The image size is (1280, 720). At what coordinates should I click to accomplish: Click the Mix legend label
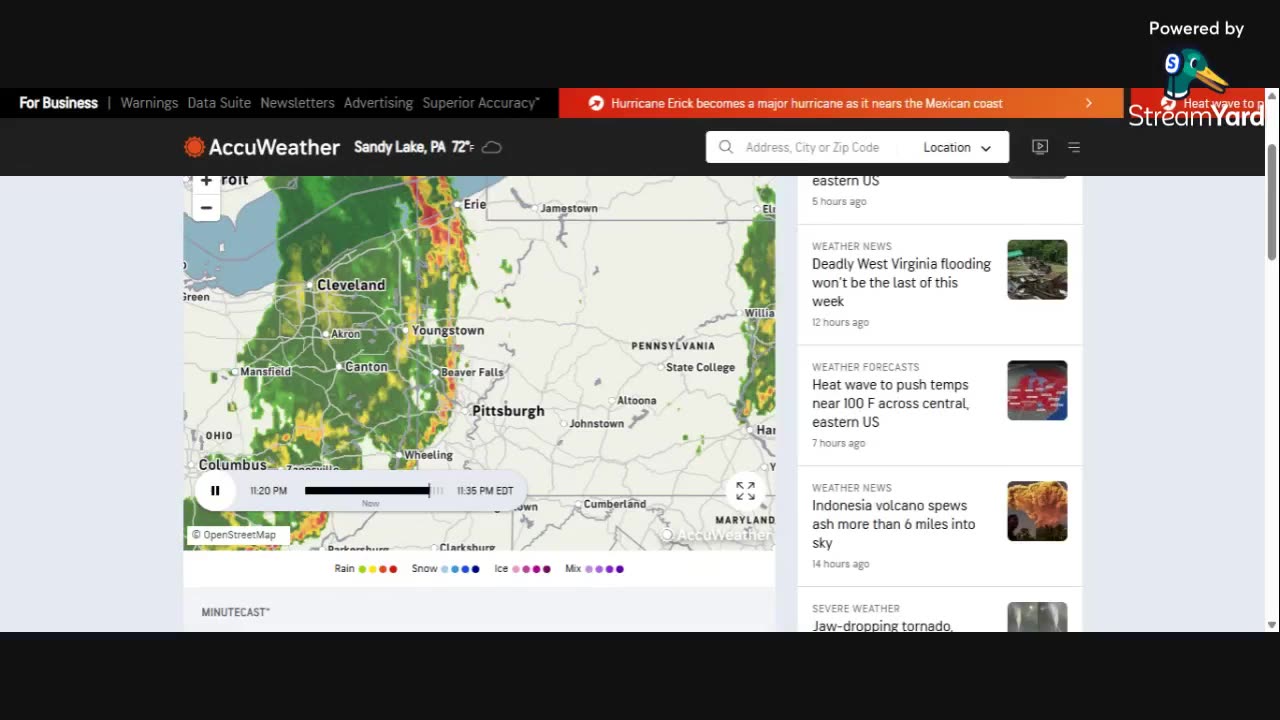coord(573,569)
